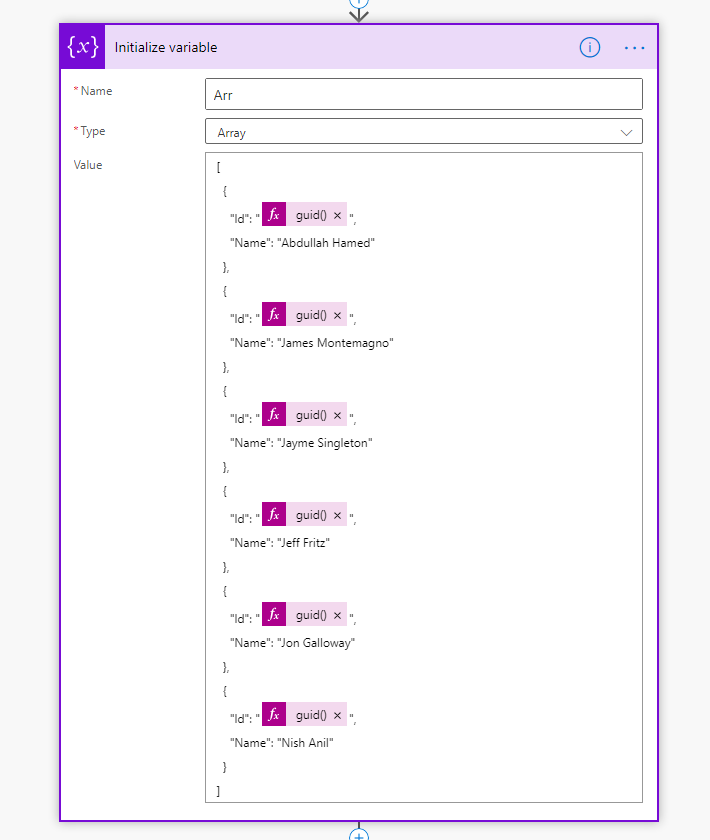Open the three-dot menu on the Initialize variable card
Image resolution: width=710 pixels, height=840 pixels.
coord(634,48)
